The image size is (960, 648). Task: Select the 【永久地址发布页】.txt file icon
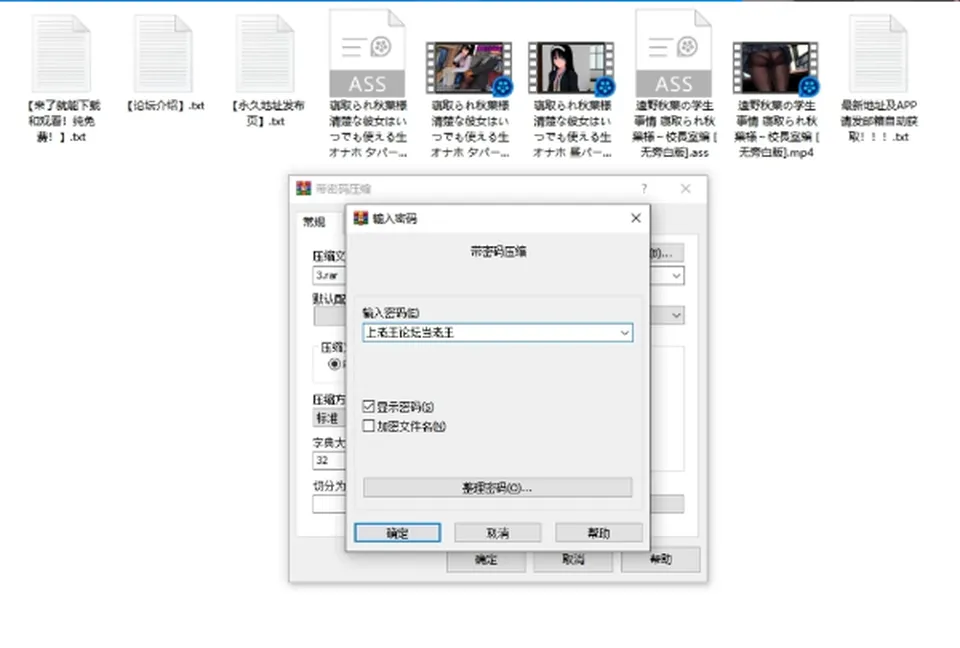coord(265,54)
